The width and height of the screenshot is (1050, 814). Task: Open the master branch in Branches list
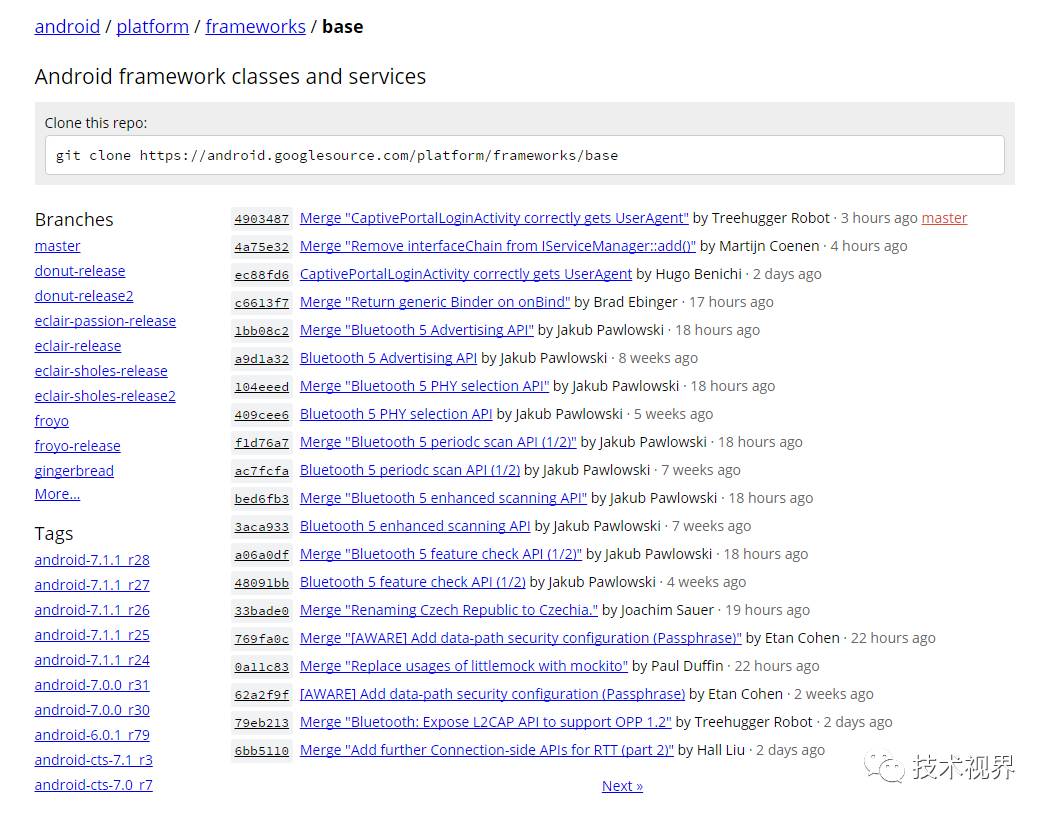click(58, 246)
